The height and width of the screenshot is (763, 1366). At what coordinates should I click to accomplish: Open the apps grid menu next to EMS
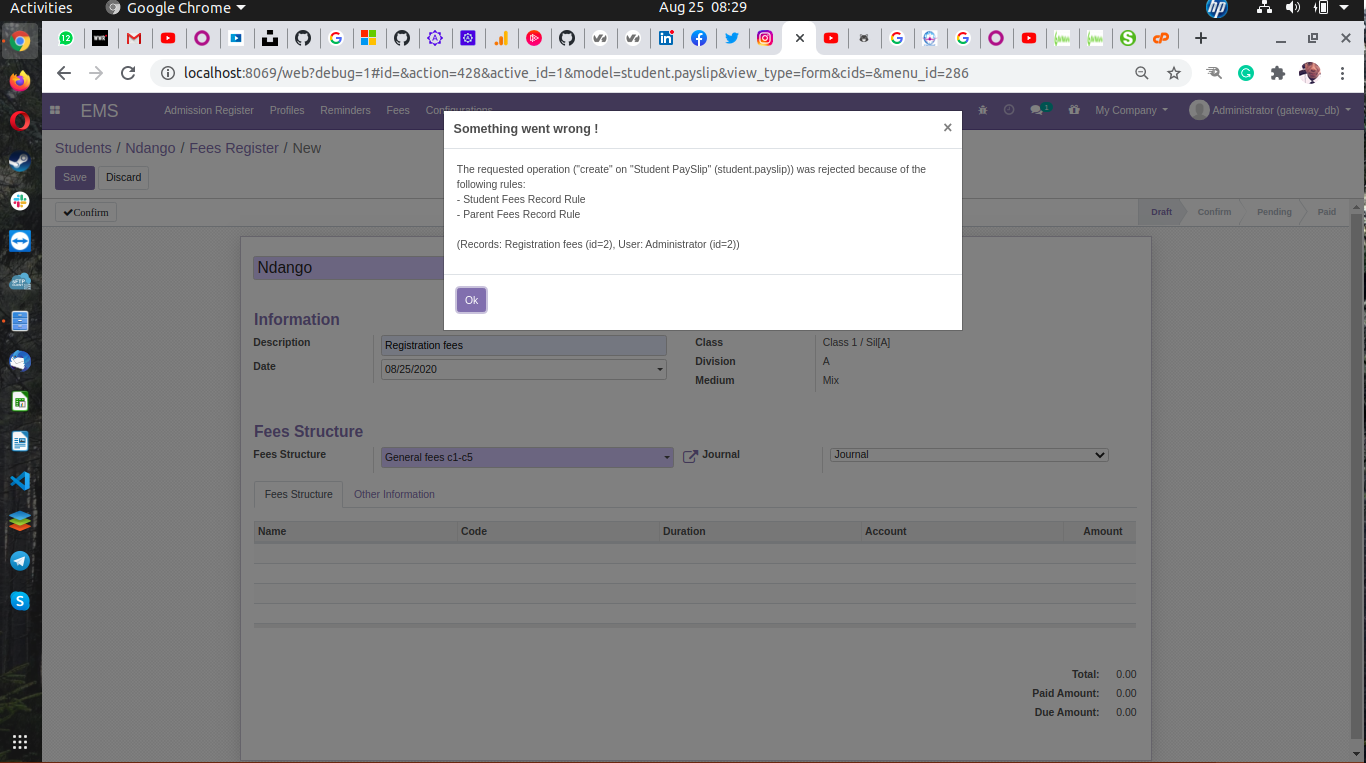[55, 110]
